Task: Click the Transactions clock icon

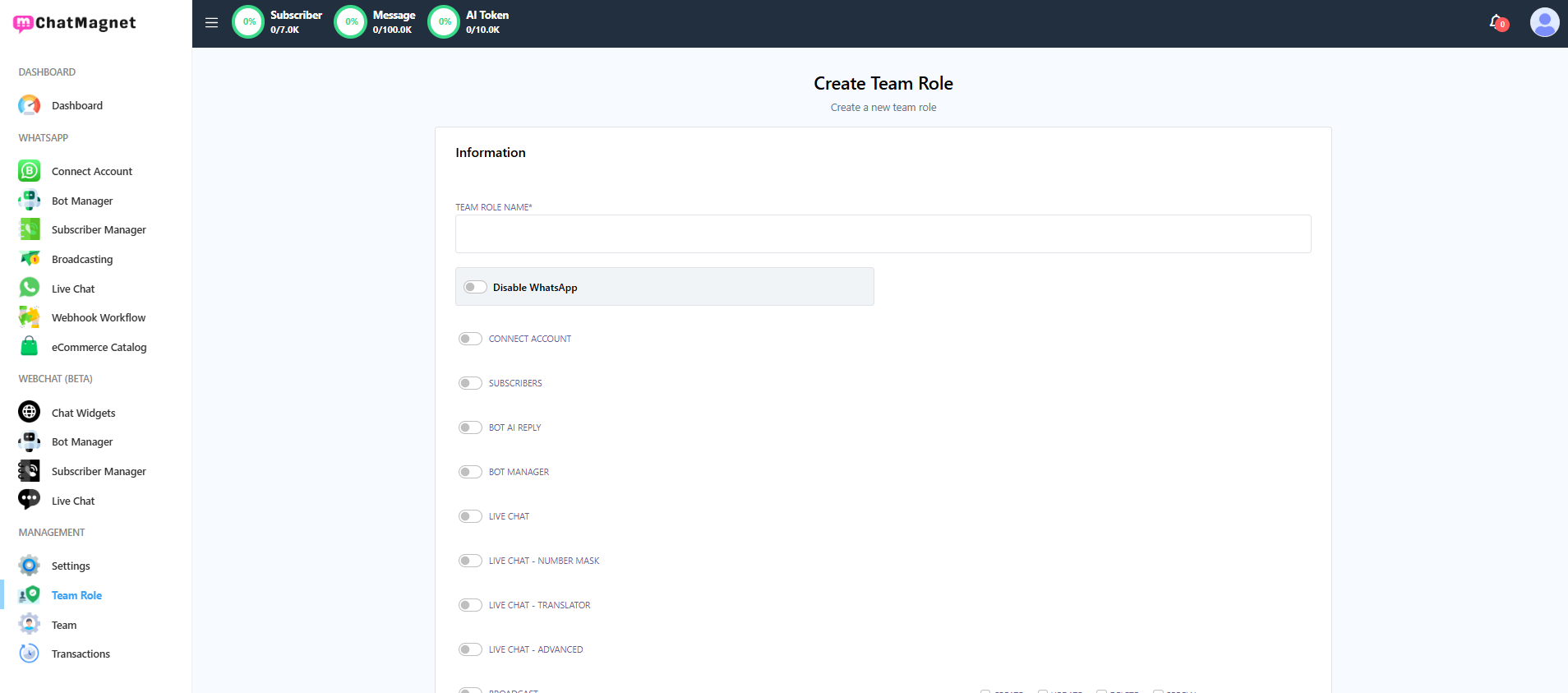Action: tap(29, 654)
